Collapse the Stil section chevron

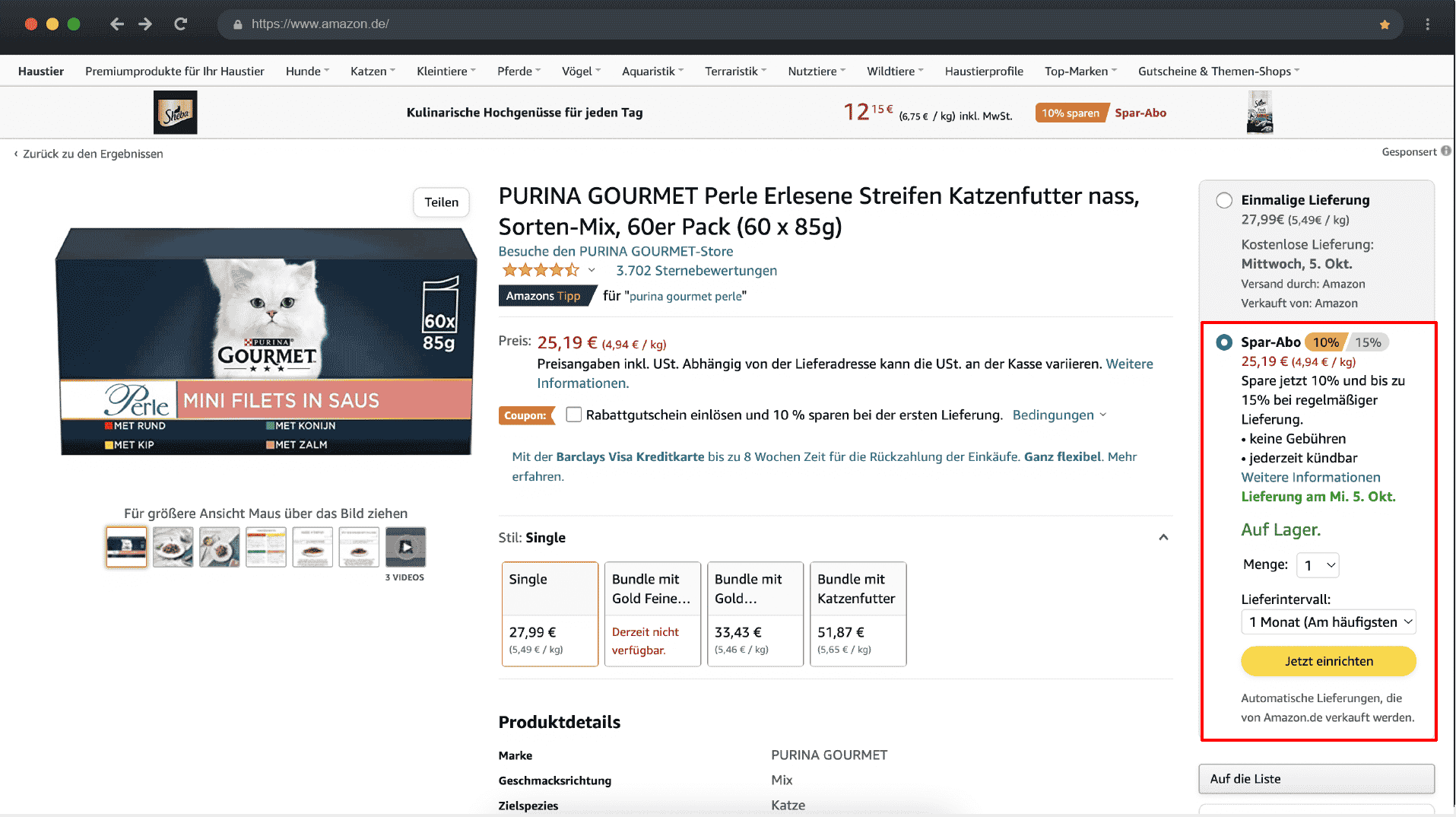click(1163, 538)
